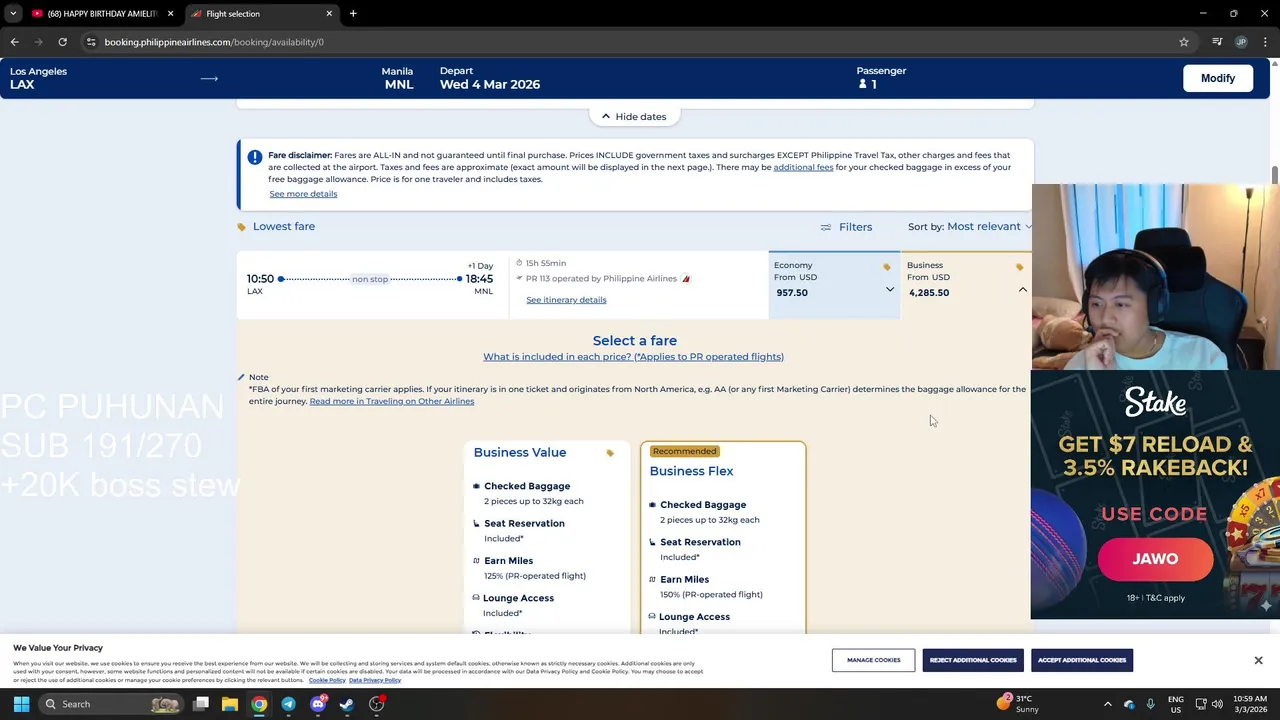Viewport: 1280px width, 720px height.
Task: Collapse the Business From USD 4,285.50 fare
Action: click(x=966, y=284)
